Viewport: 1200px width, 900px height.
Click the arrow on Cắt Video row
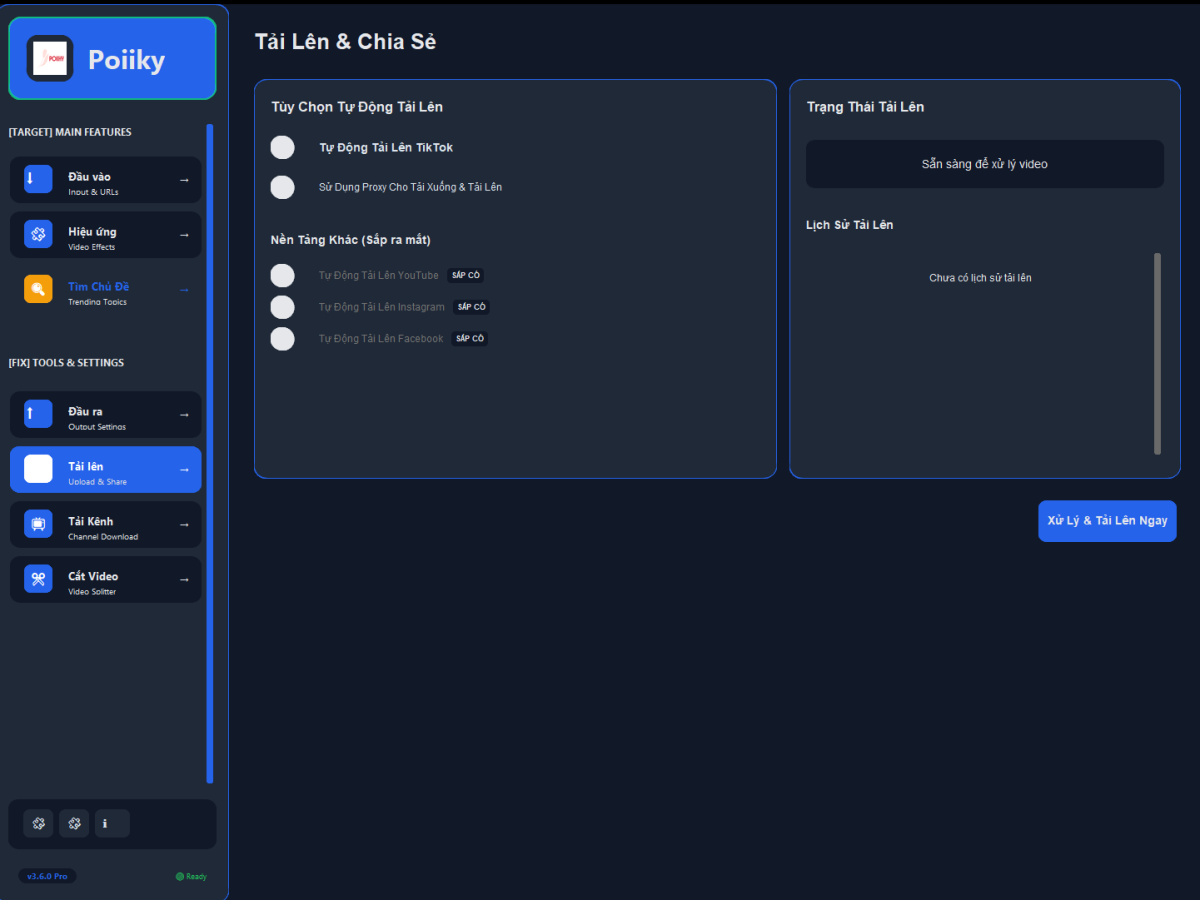pyautogui.click(x=184, y=580)
